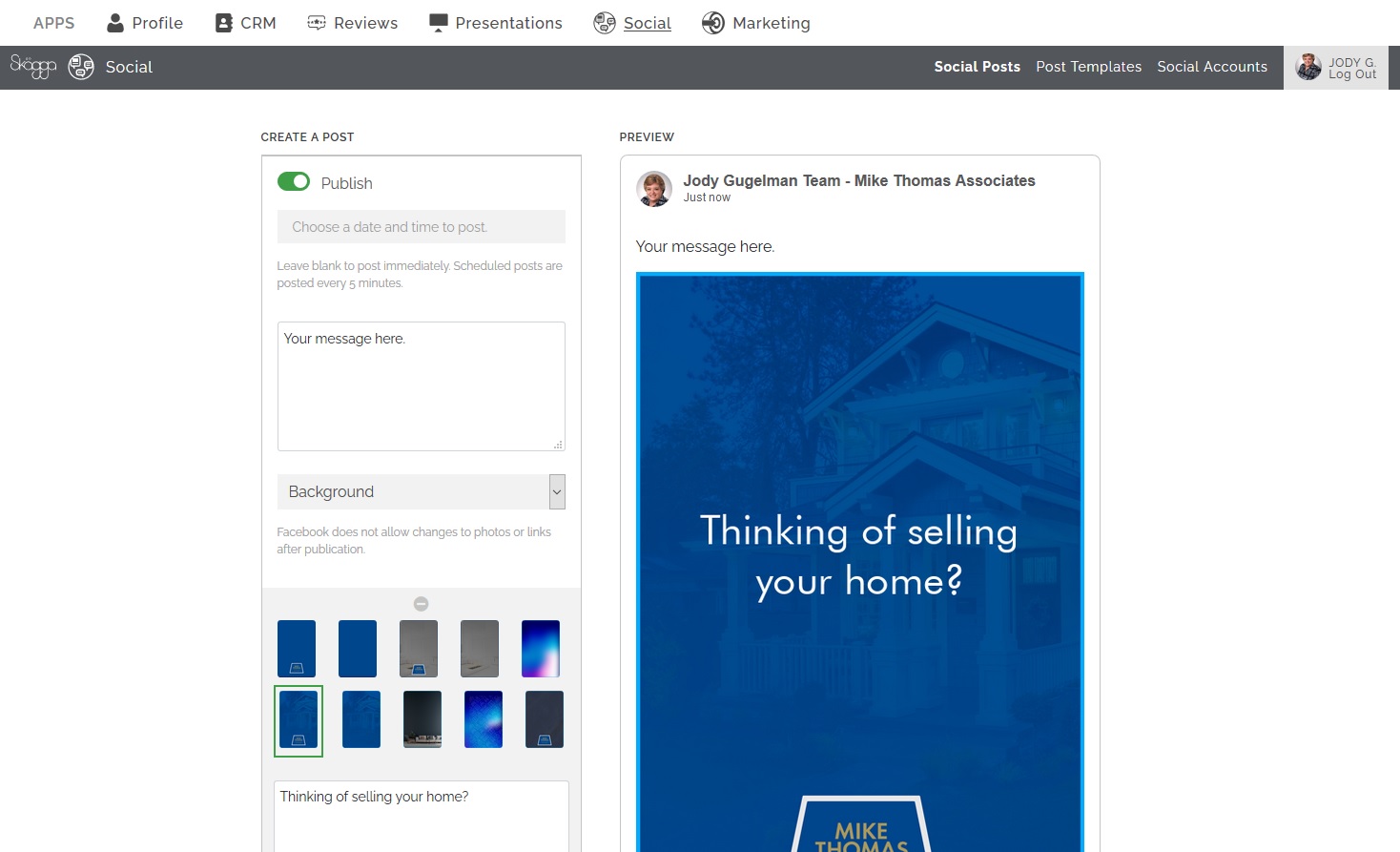This screenshot has width=1400, height=852.
Task: Click the preview post profile photo
Action: 654,189
